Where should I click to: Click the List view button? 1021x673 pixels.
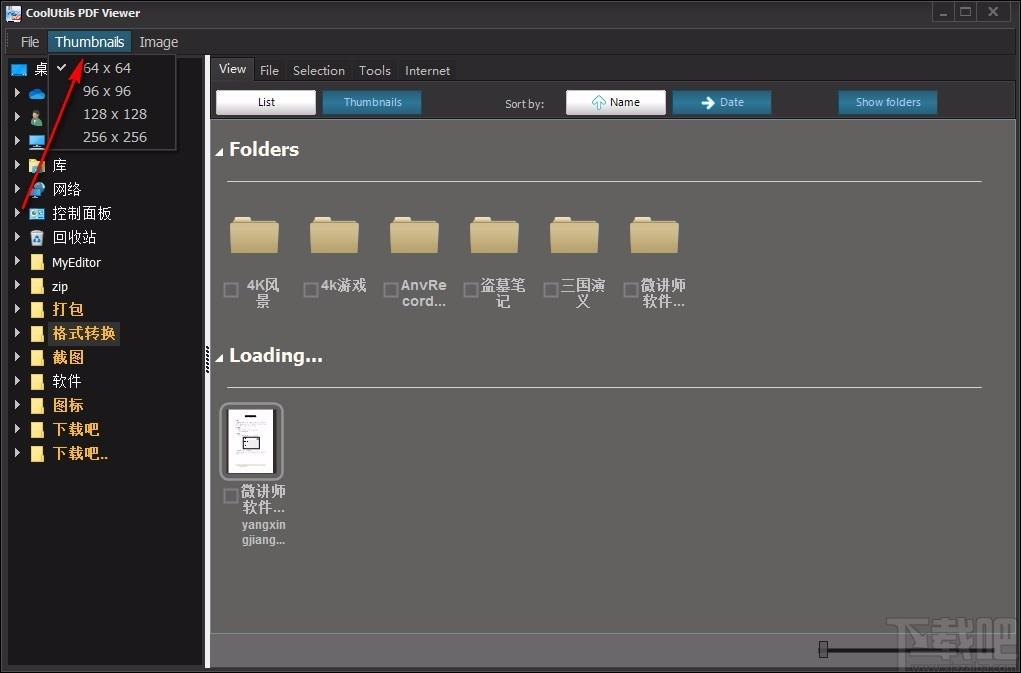coord(266,102)
